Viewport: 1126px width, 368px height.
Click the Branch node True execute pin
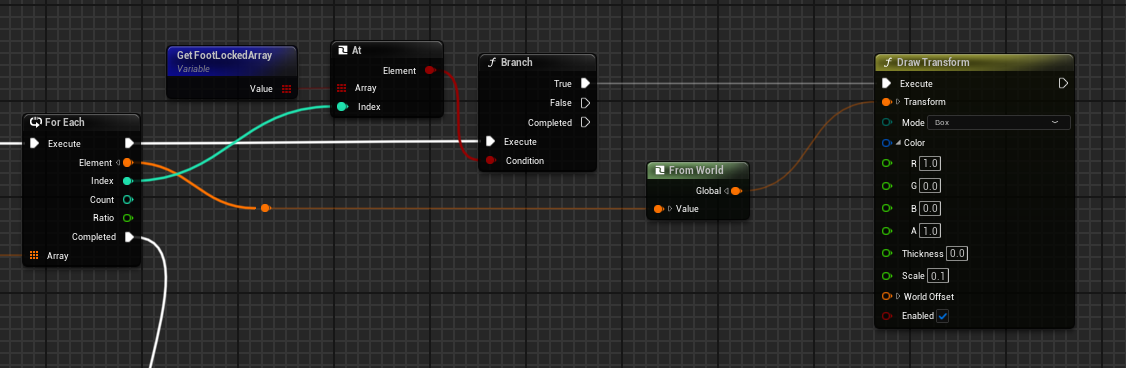pos(585,83)
